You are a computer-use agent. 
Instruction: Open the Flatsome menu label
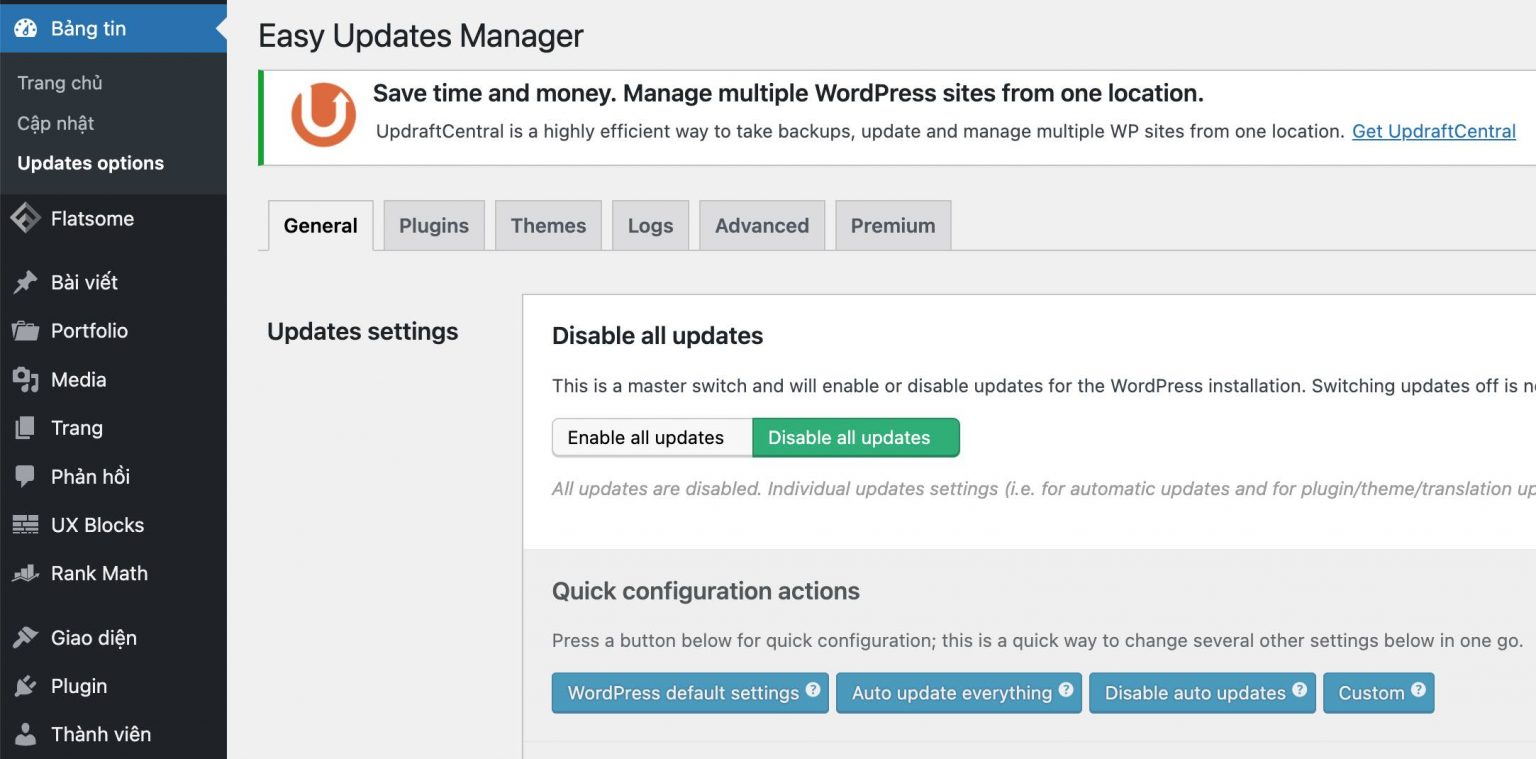click(x=92, y=218)
